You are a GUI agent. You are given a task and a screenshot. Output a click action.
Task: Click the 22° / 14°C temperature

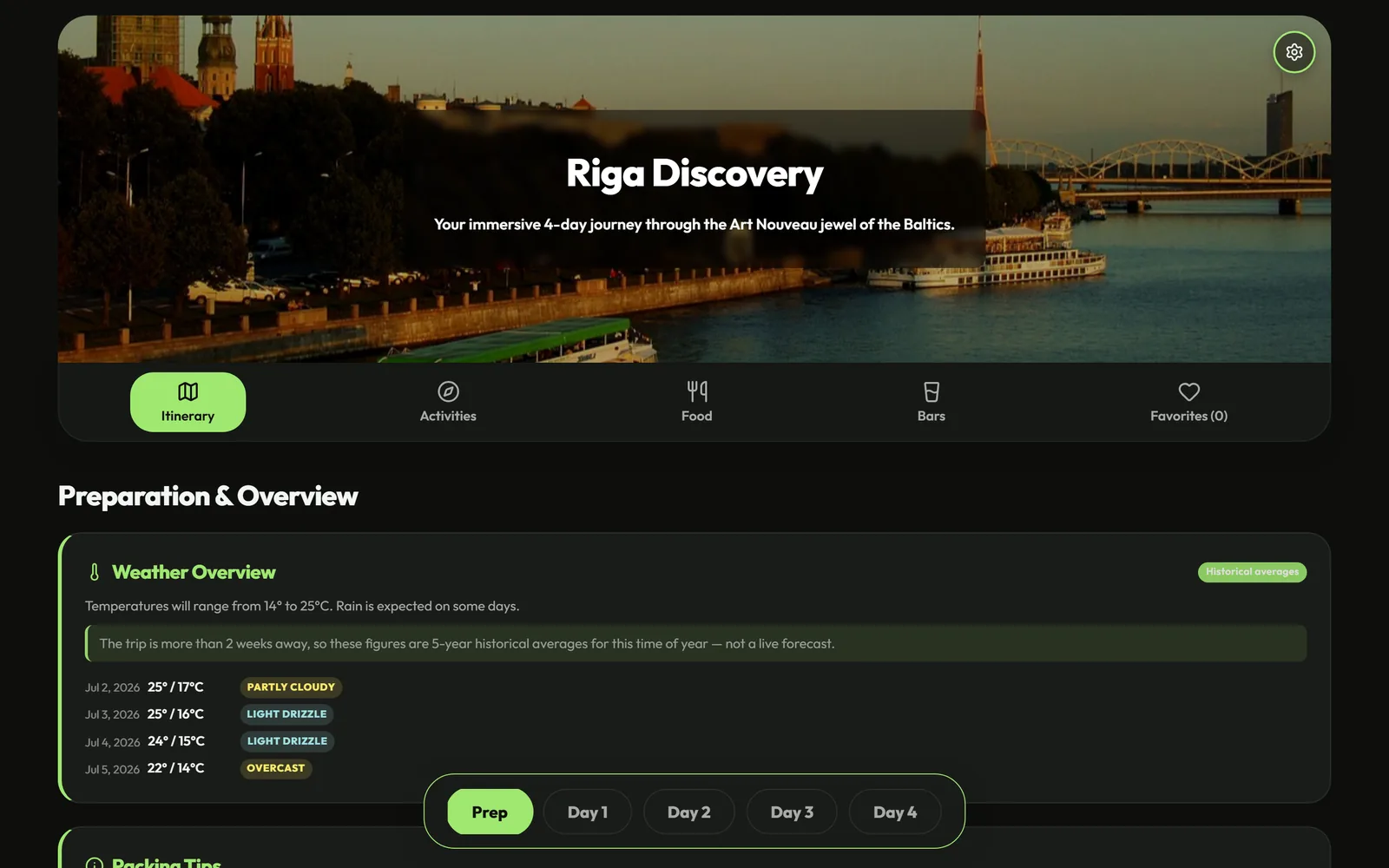click(175, 768)
